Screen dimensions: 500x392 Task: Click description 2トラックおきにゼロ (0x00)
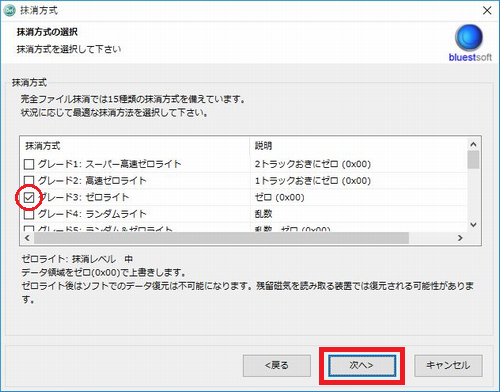pyautogui.click(x=313, y=164)
